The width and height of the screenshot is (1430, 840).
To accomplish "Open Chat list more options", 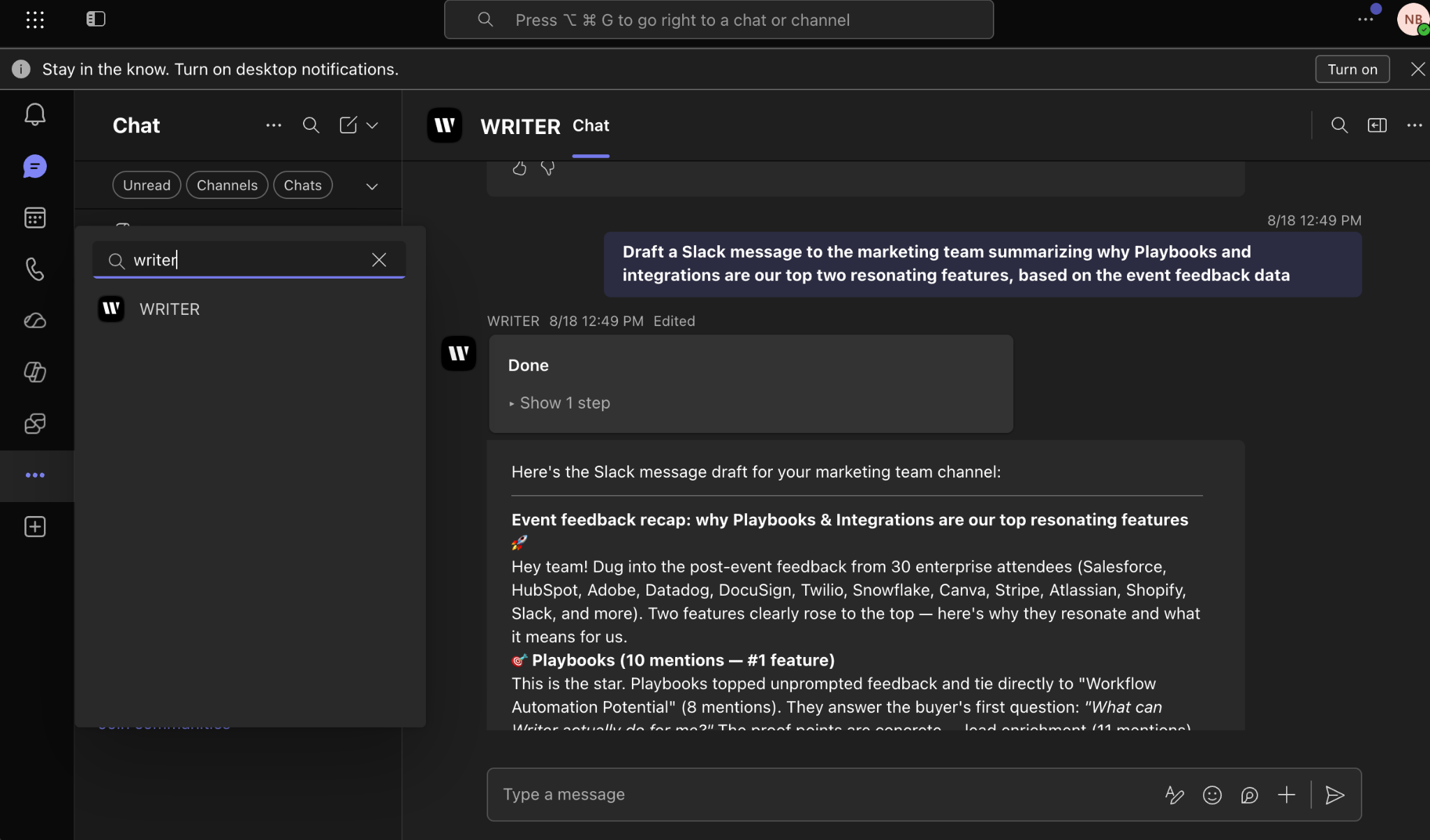I will (x=274, y=126).
